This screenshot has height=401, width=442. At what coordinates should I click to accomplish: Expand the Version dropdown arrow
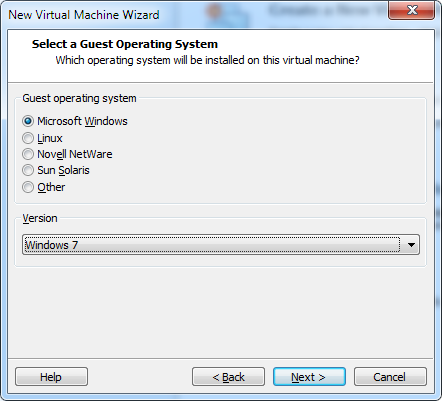point(411,245)
